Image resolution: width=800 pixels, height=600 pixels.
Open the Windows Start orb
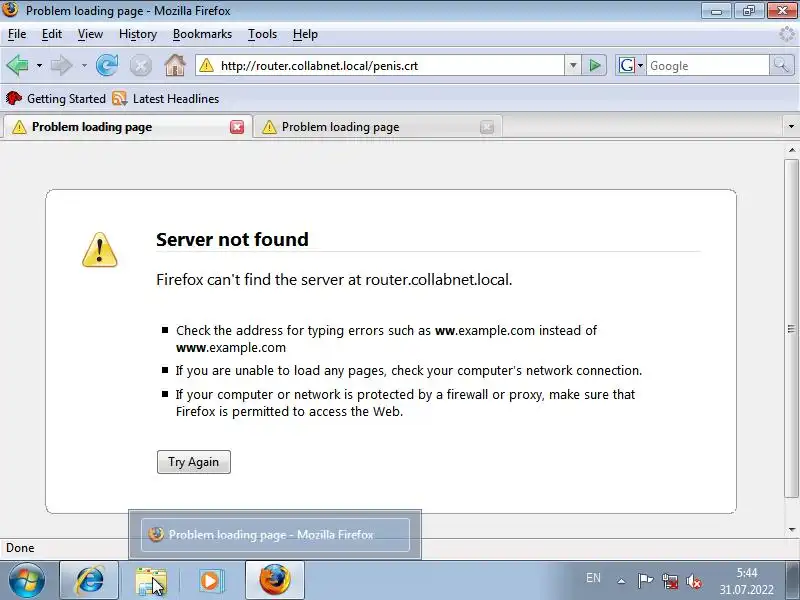point(26,580)
